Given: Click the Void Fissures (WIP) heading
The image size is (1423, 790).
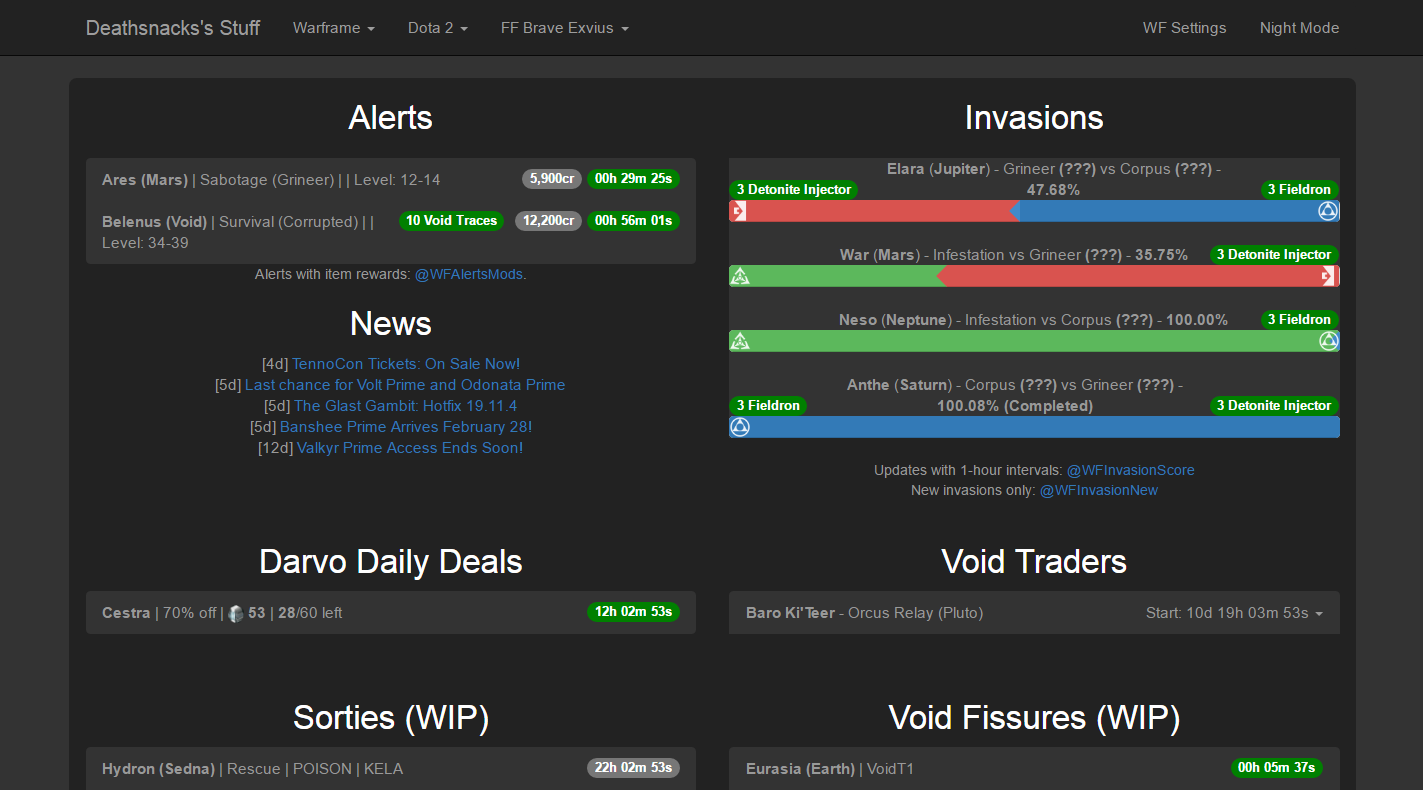Looking at the screenshot, I should point(1034,718).
